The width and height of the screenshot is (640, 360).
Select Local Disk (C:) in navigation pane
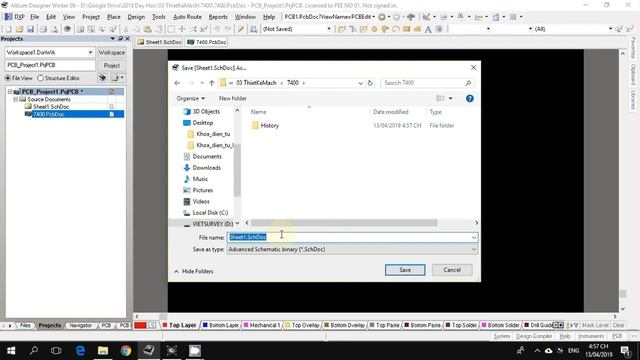click(210, 213)
